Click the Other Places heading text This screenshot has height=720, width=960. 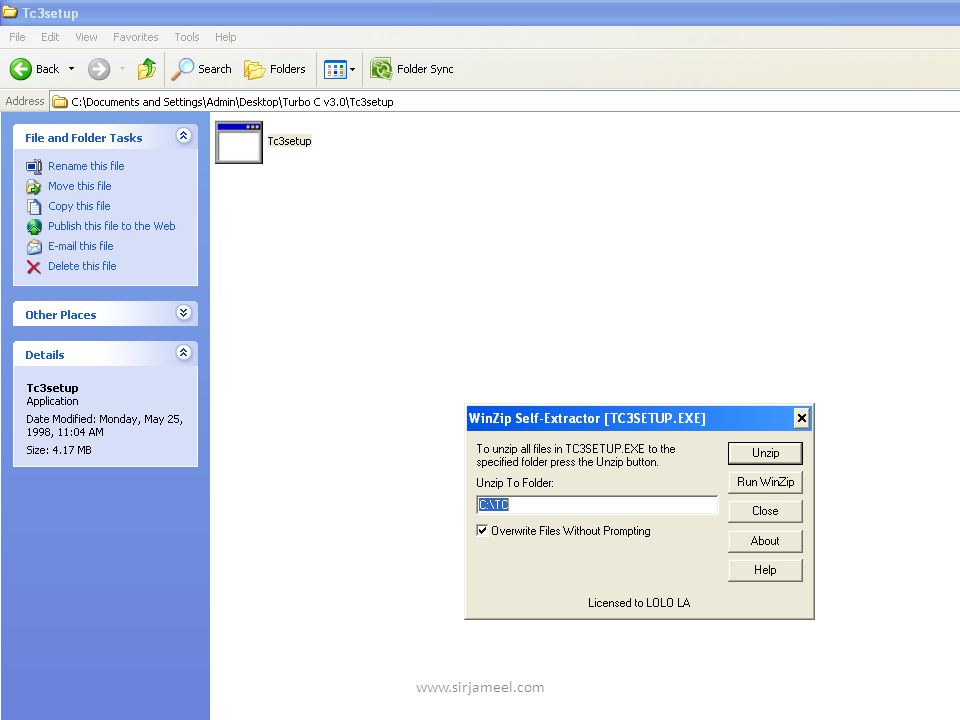click(61, 315)
